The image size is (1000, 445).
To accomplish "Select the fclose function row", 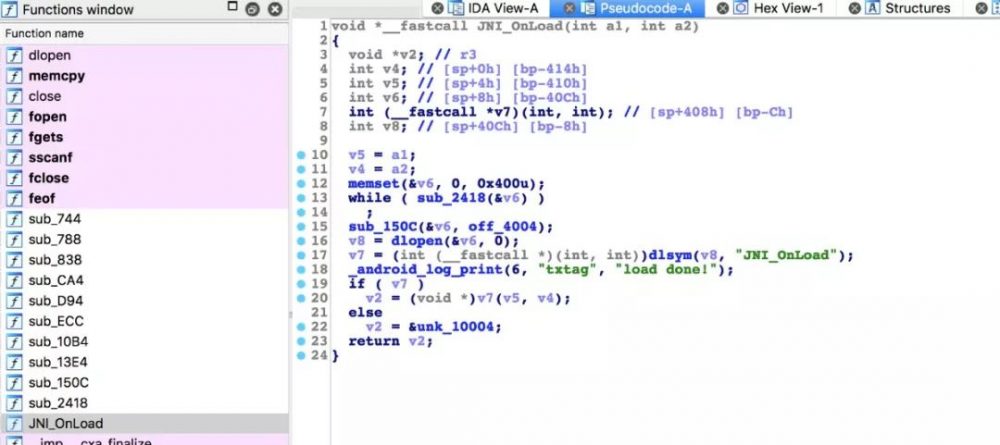I will click(x=144, y=178).
